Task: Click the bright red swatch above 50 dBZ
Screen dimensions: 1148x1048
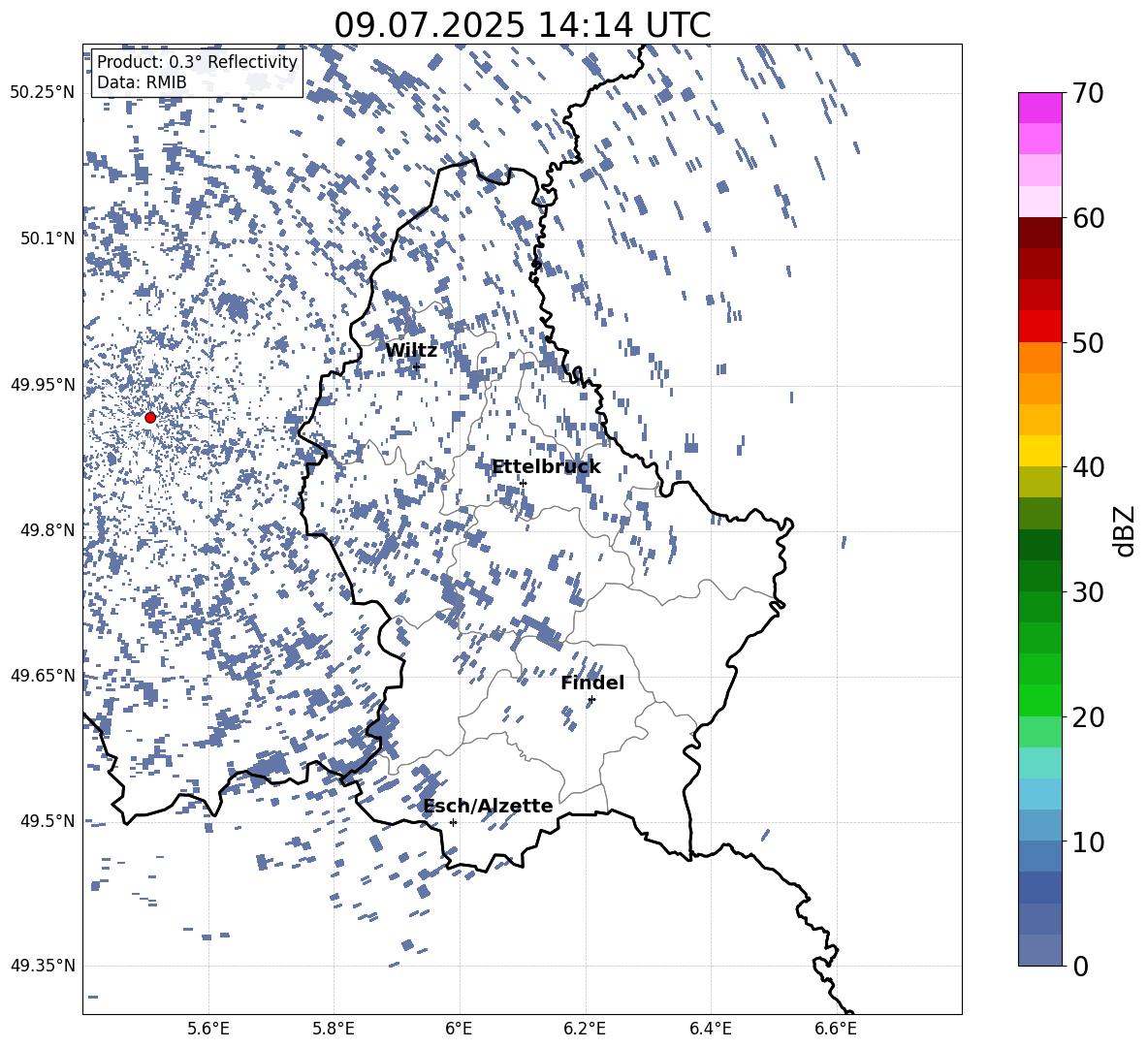Action: click(1040, 327)
